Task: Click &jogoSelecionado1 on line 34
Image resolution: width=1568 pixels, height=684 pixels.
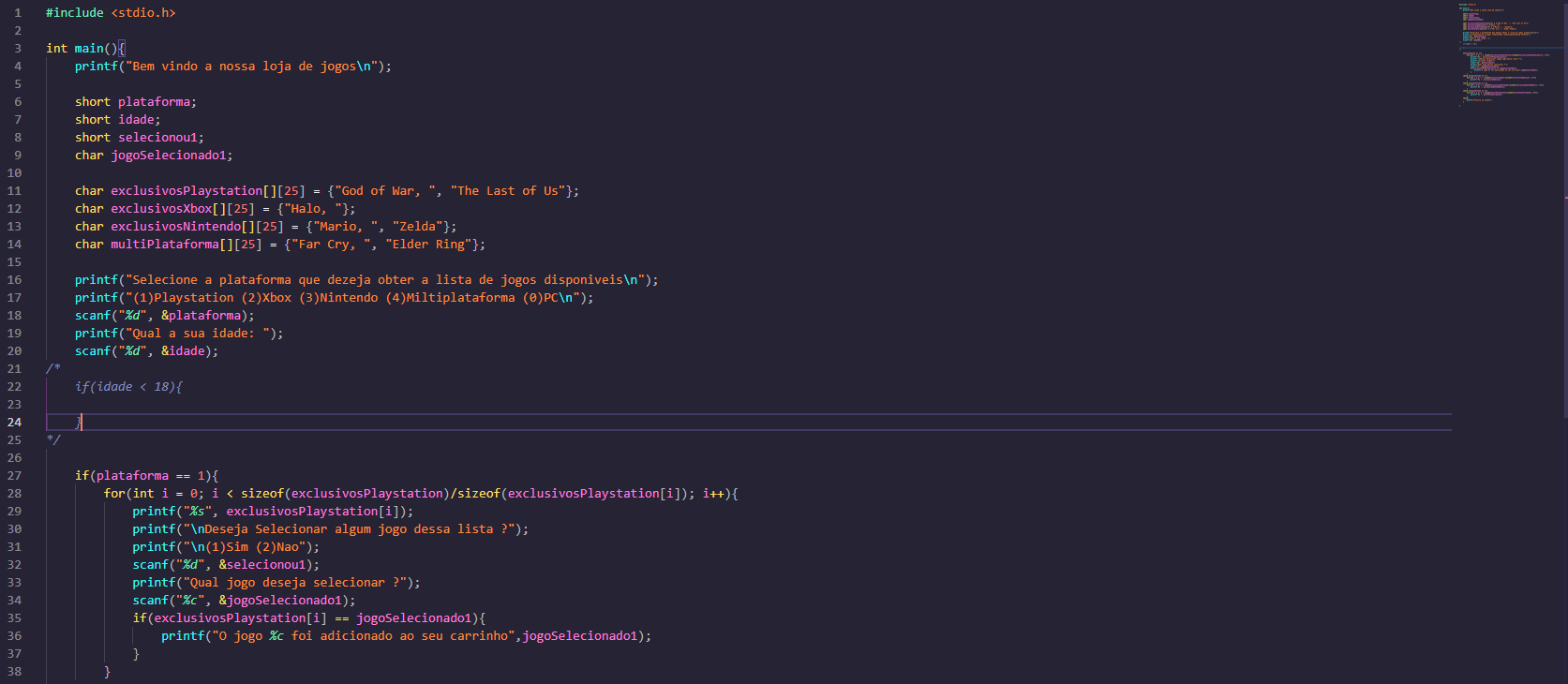Action: coord(281,601)
